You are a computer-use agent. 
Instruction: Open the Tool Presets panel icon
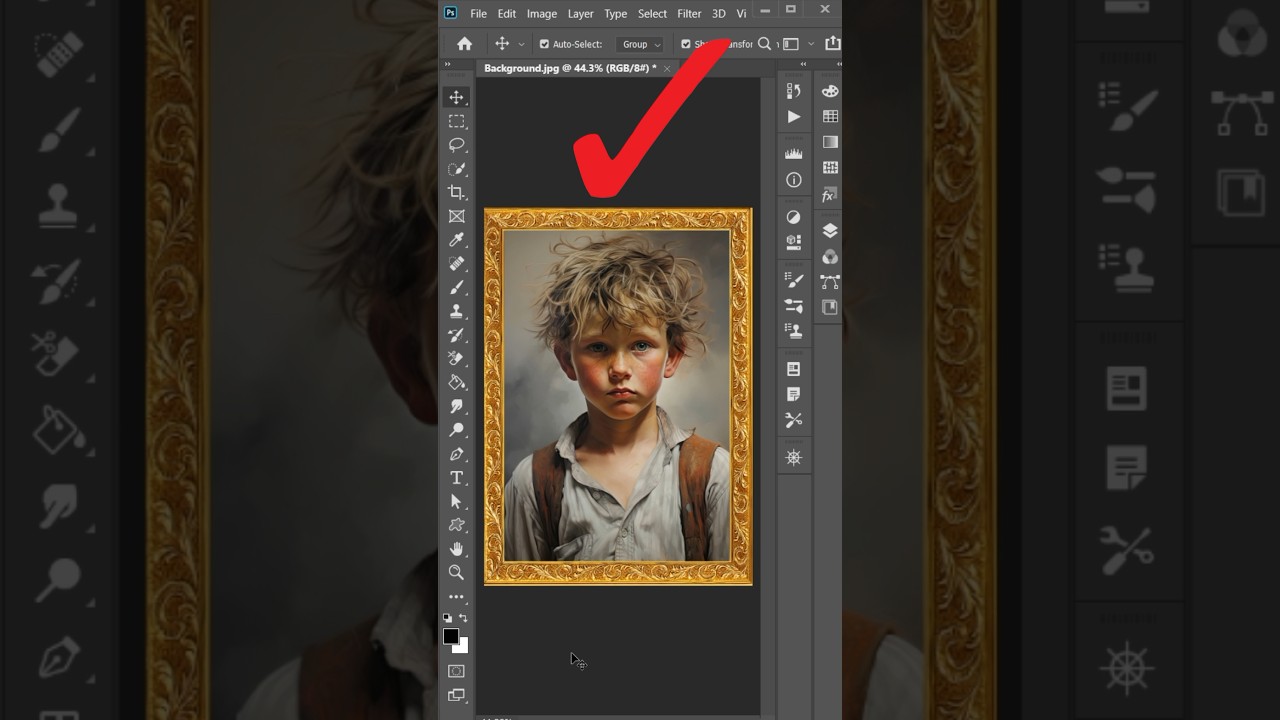pyautogui.click(x=794, y=421)
